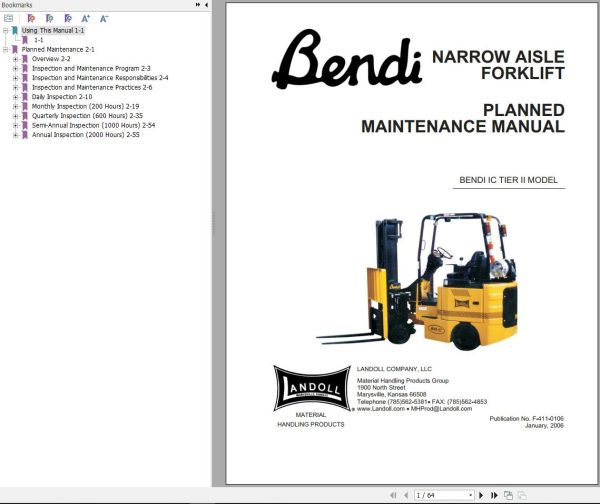
Task: Expand the Daily Inspection 2-10 bookmark
Action: pos(15,97)
